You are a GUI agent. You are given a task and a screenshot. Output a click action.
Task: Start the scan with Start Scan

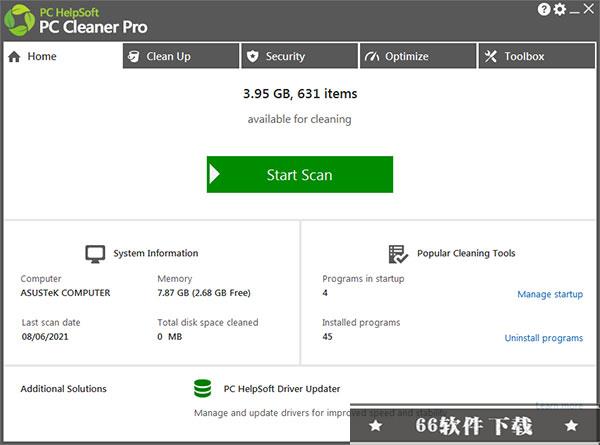[x=300, y=174]
